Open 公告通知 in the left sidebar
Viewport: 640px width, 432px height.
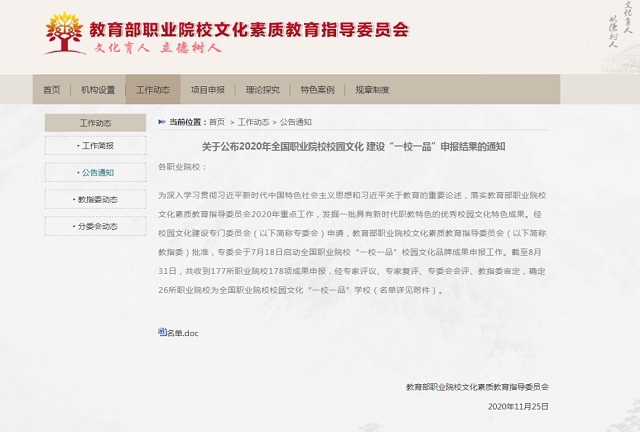coord(97,173)
